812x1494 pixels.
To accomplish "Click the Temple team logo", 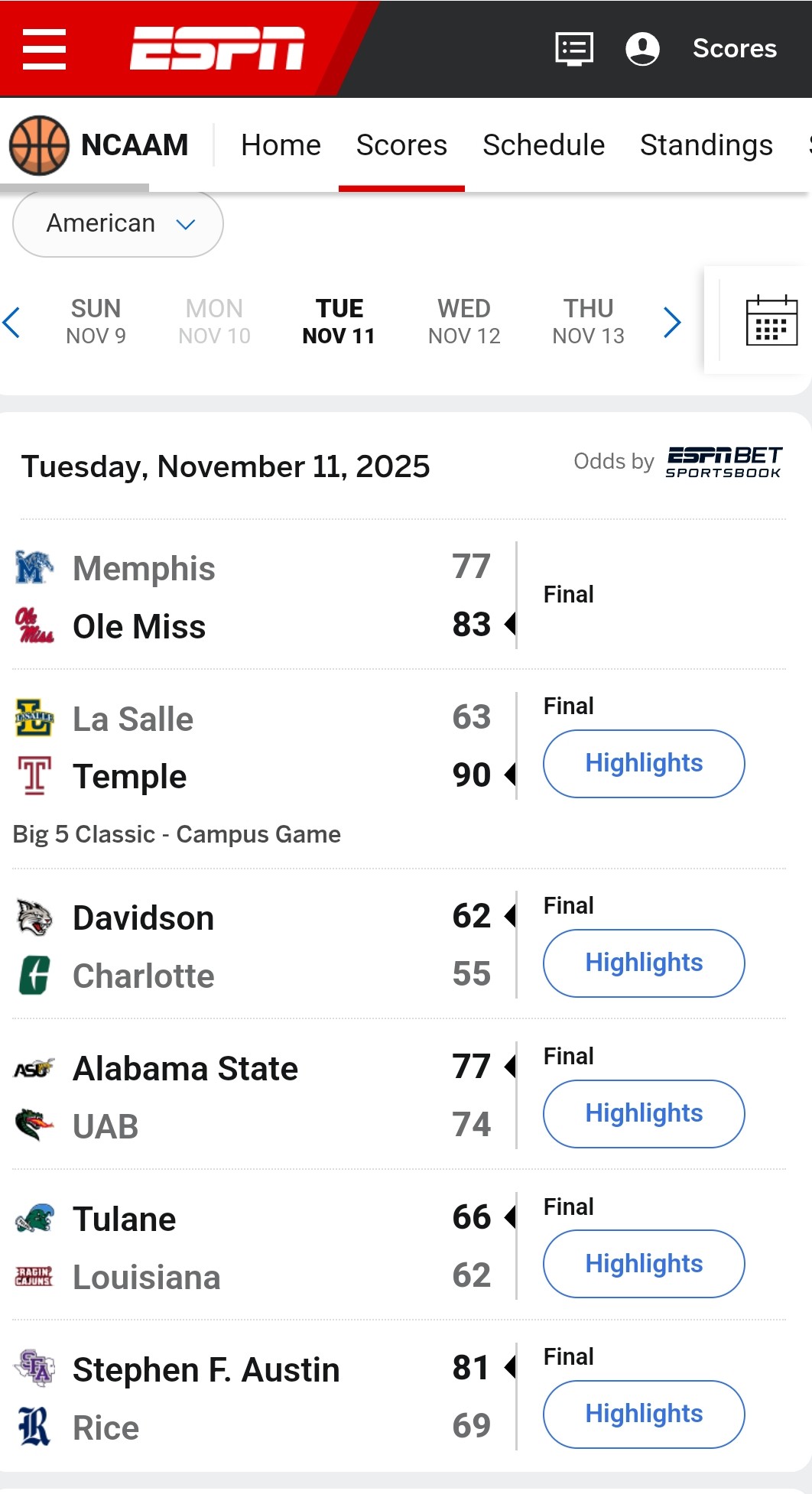I will click(x=34, y=776).
